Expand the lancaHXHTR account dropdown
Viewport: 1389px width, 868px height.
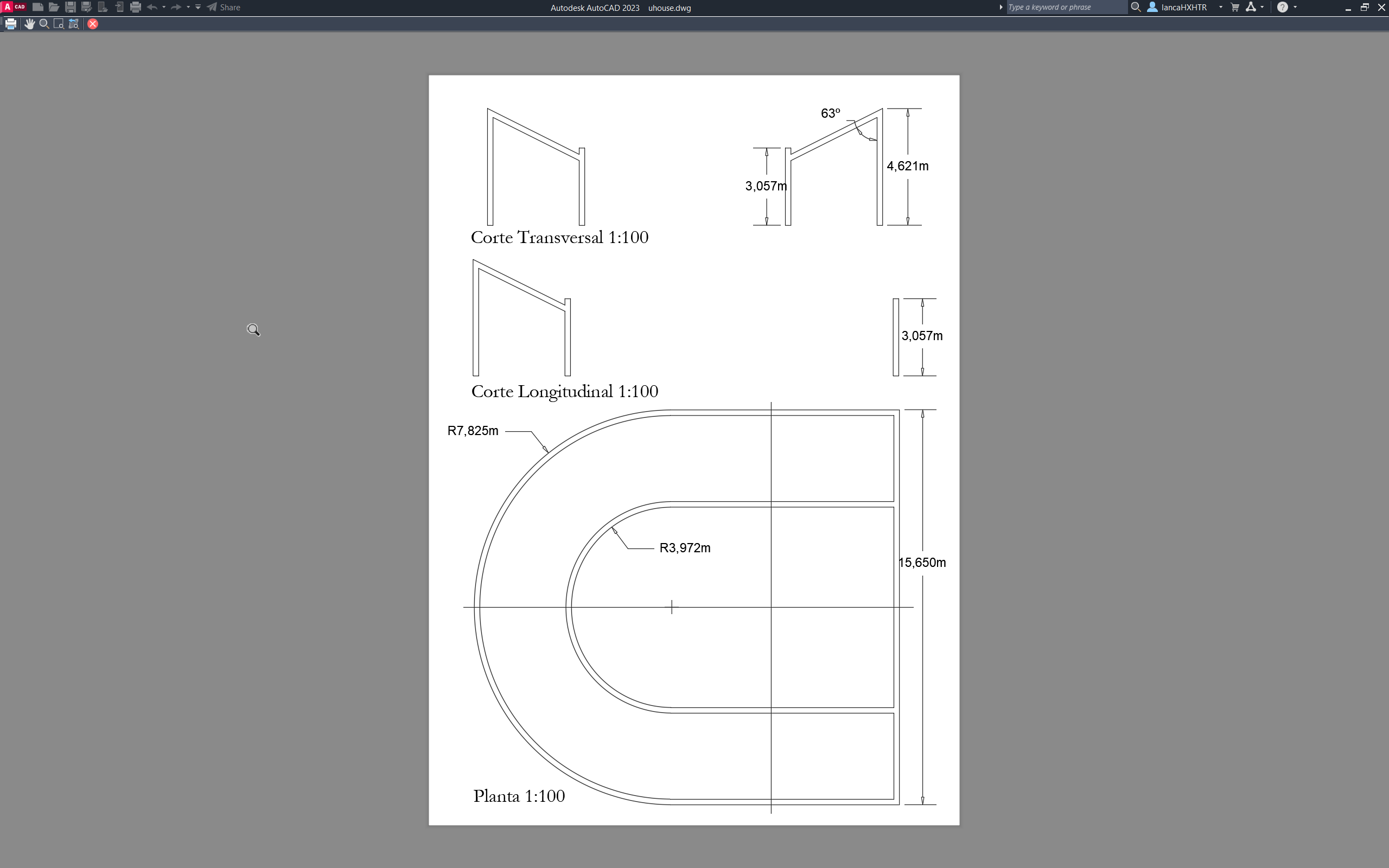coord(1220,7)
